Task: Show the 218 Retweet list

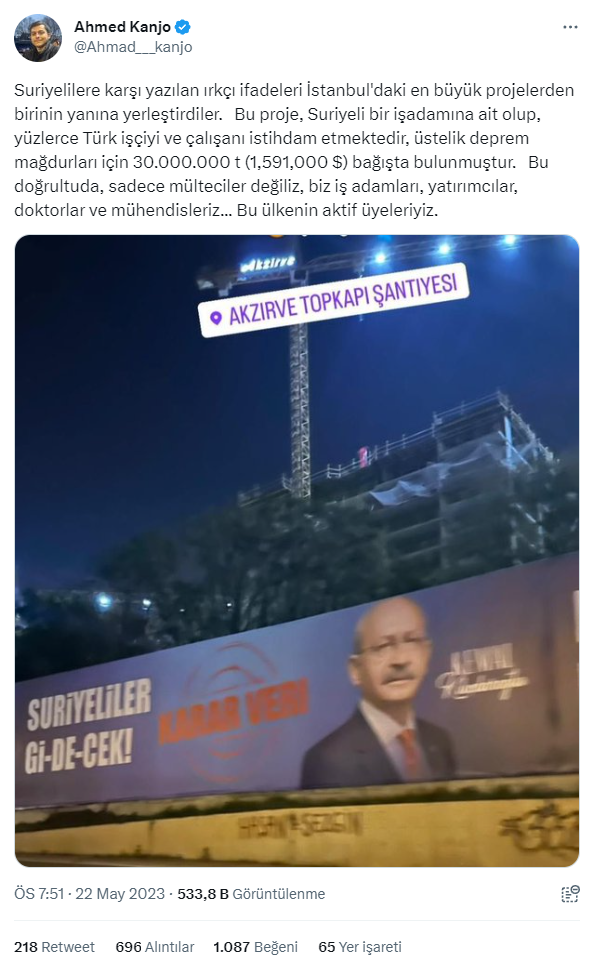Action: point(55,947)
